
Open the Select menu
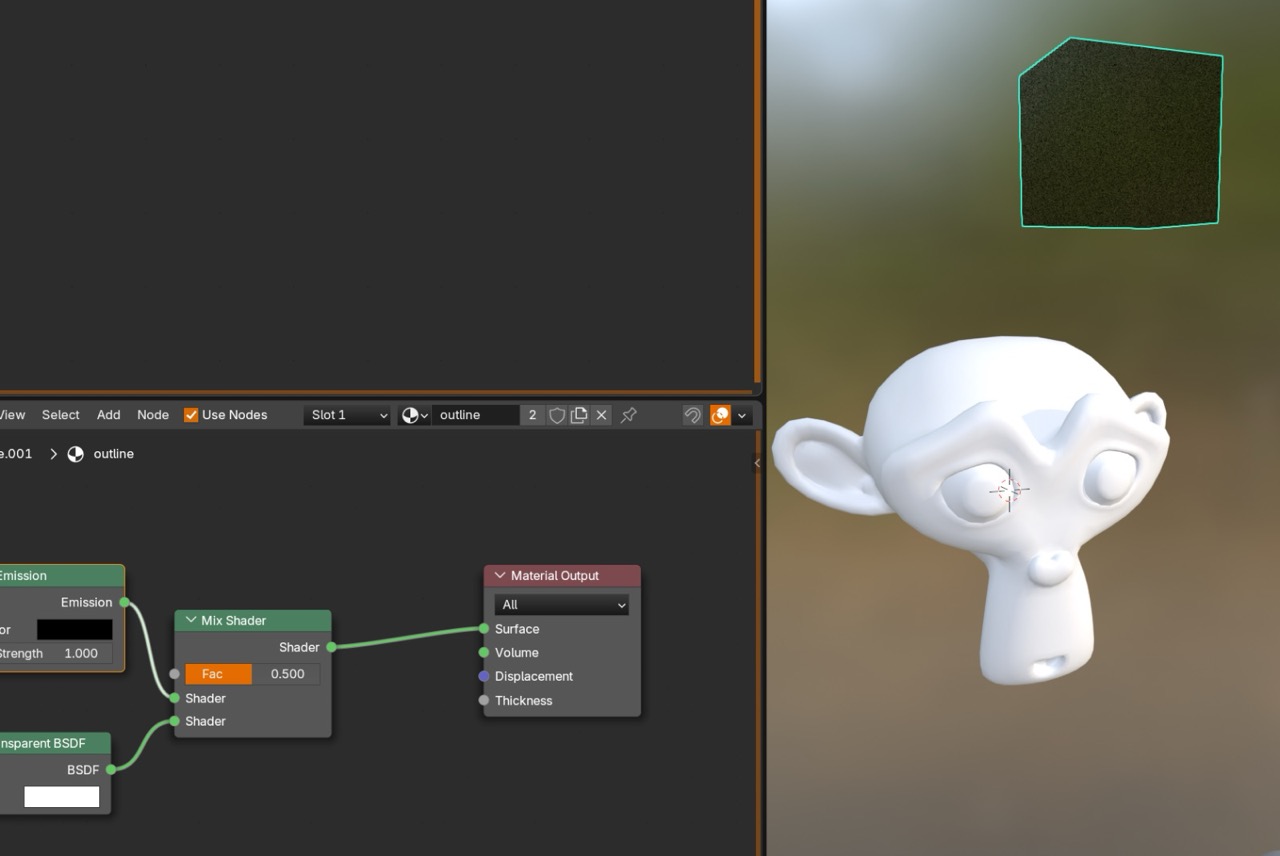click(60, 415)
